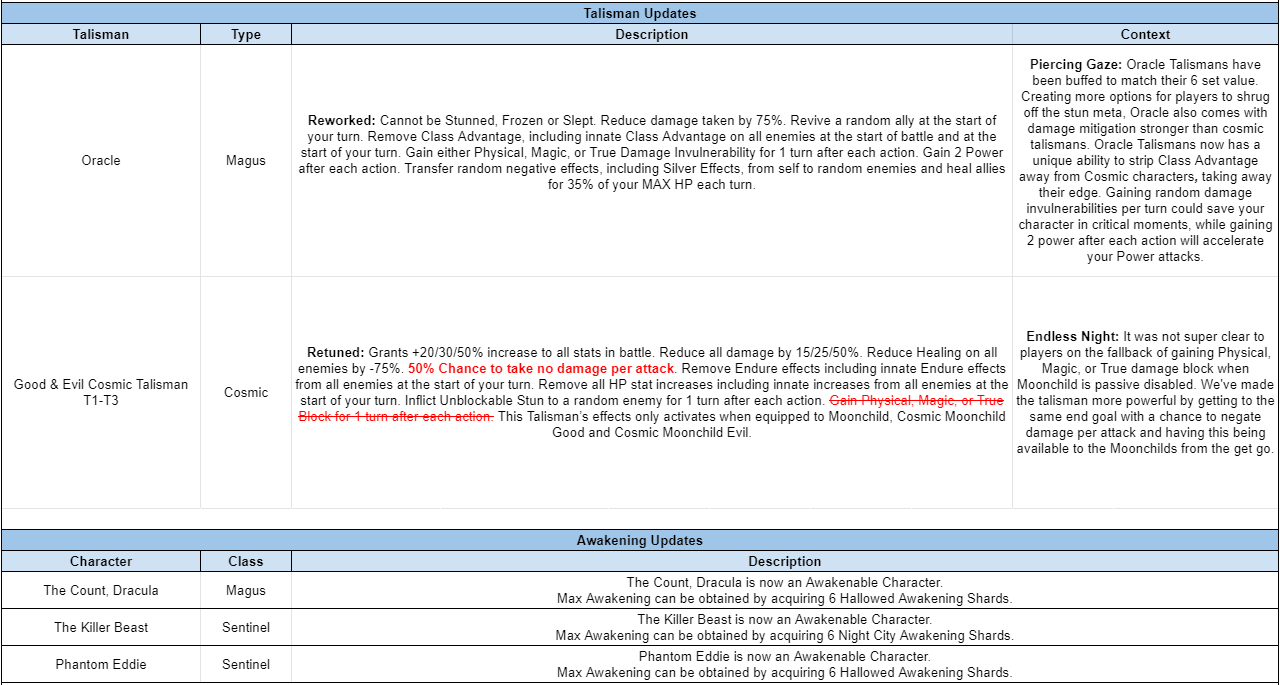Click the Class column header
Viewport: 1280px width, 685px height.
[245, 561]
